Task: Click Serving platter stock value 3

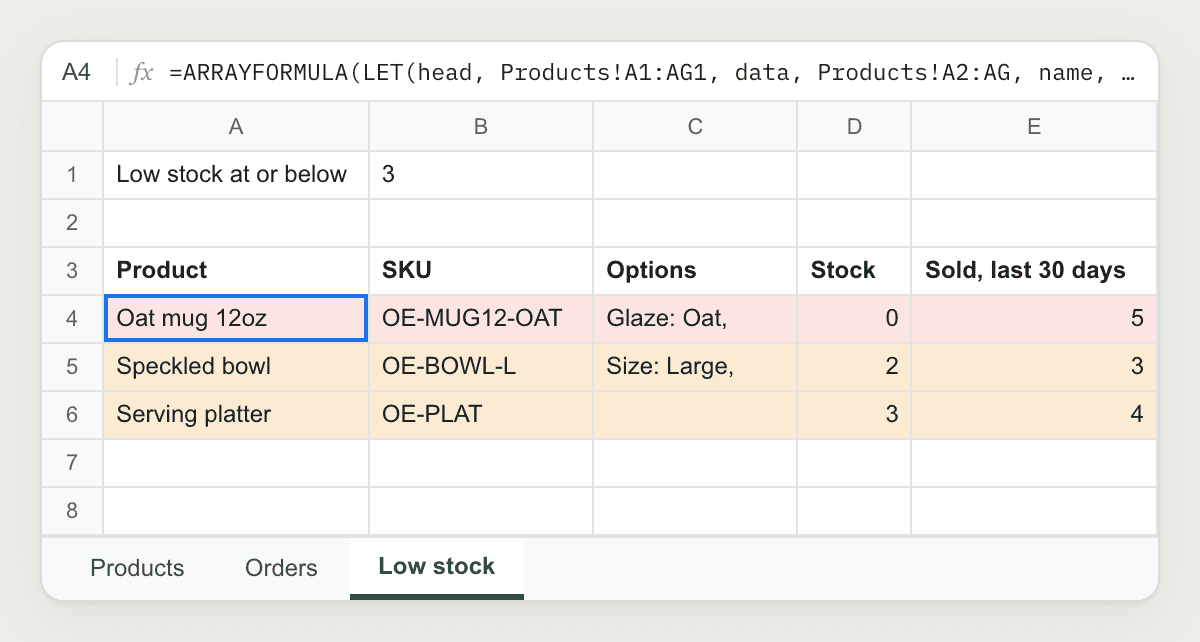Action: (854, 415)
